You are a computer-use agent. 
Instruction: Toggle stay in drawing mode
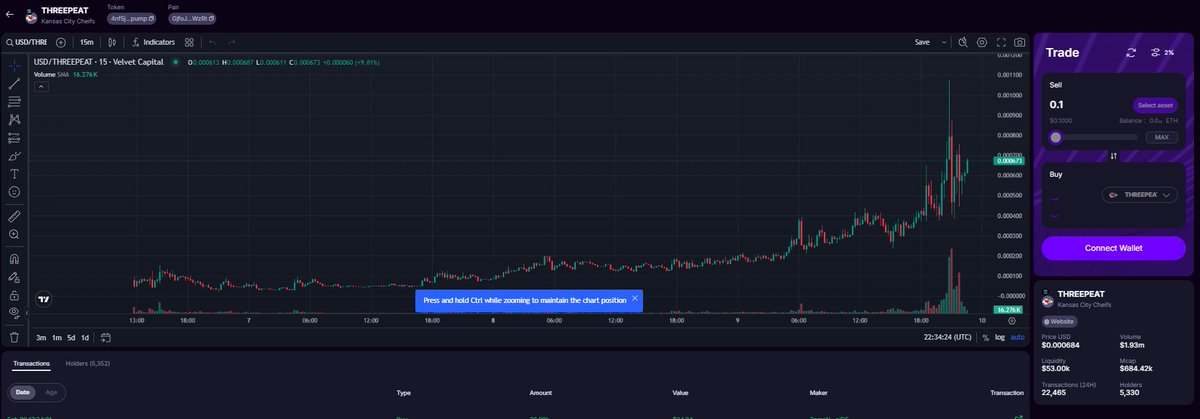click(x=14, y=277)
